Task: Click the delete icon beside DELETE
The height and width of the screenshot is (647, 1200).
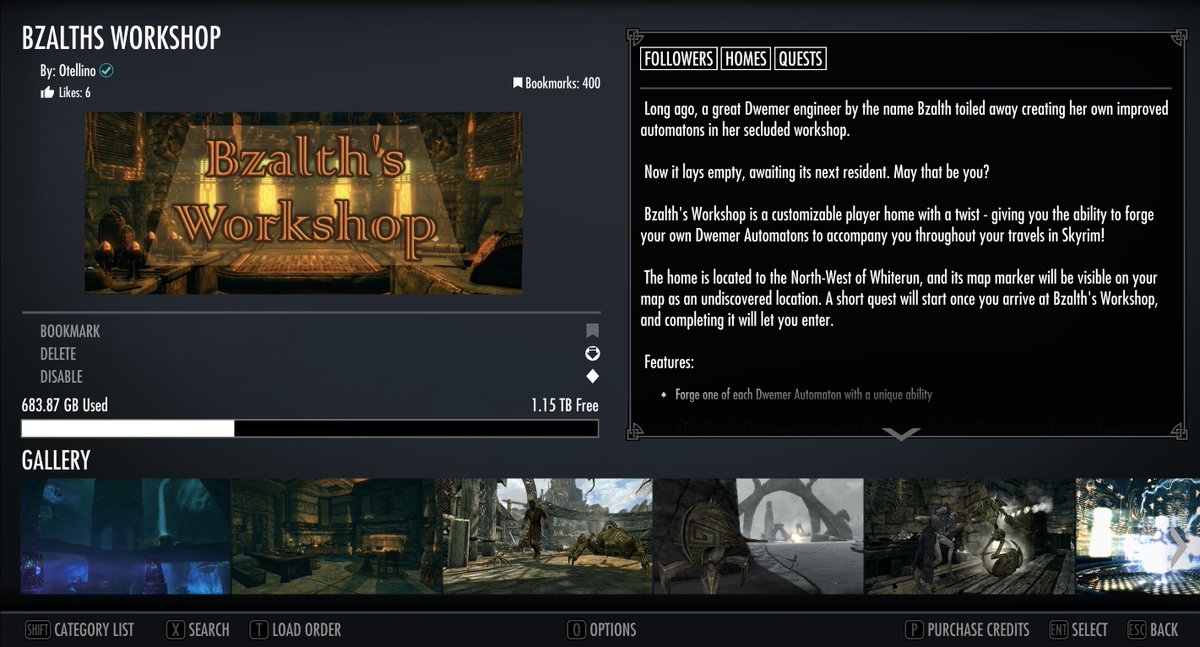Action: click(592, 354)
